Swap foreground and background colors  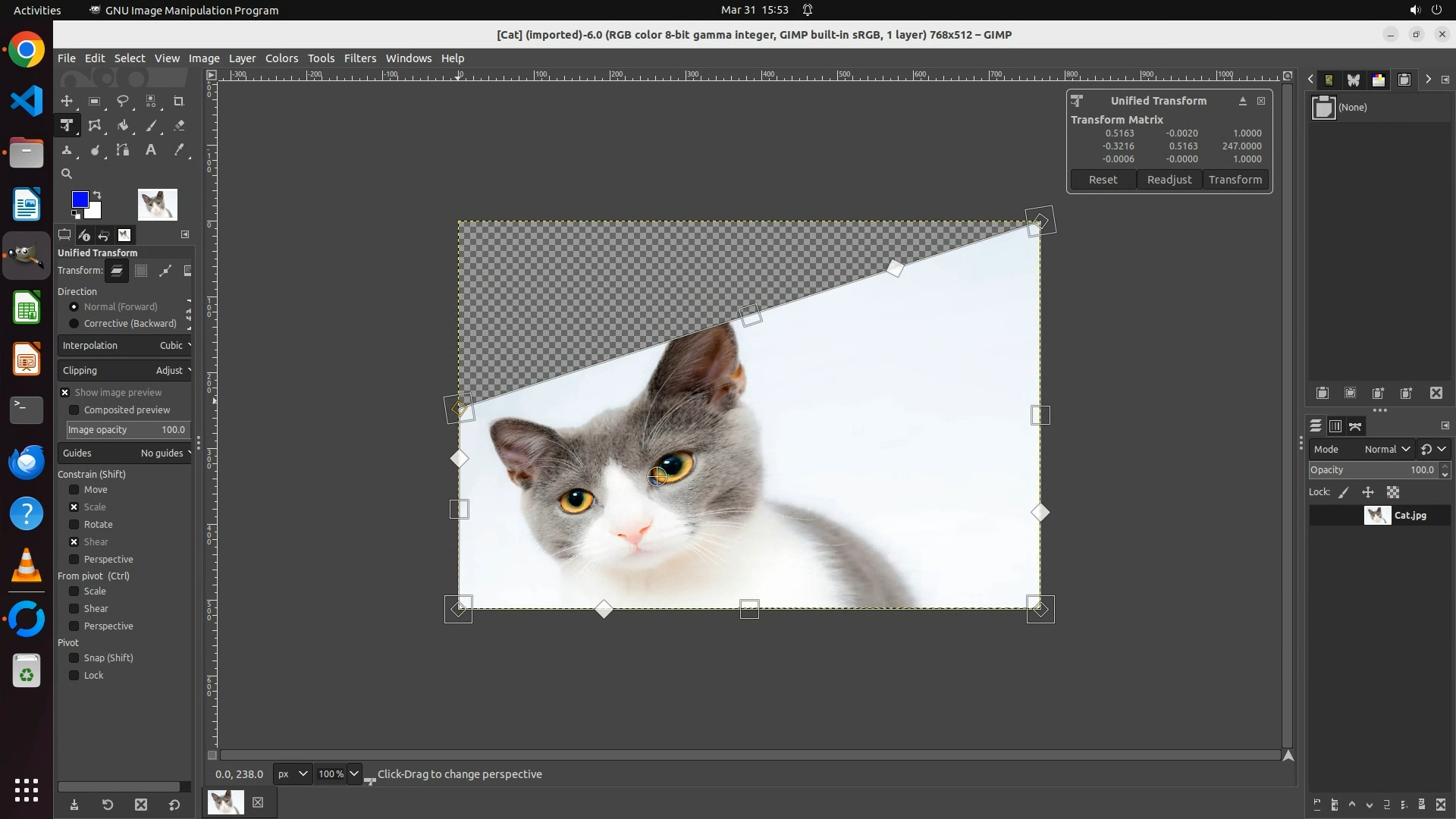click(x=97, y=195)
